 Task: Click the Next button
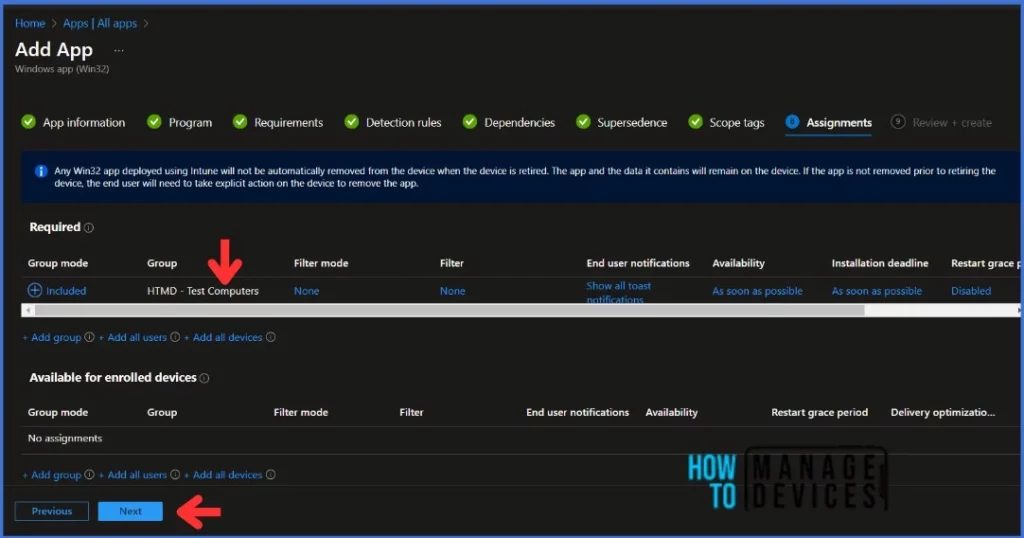[x=130, y=511]
